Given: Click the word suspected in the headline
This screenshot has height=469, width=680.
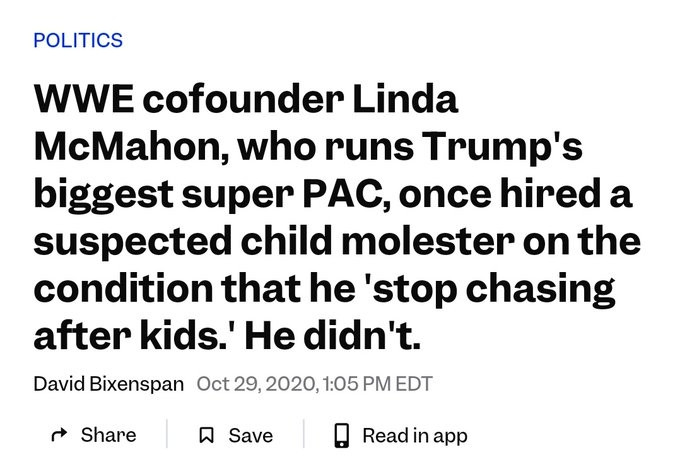Looking at the screenshot, I should click(x=133, y=242).
